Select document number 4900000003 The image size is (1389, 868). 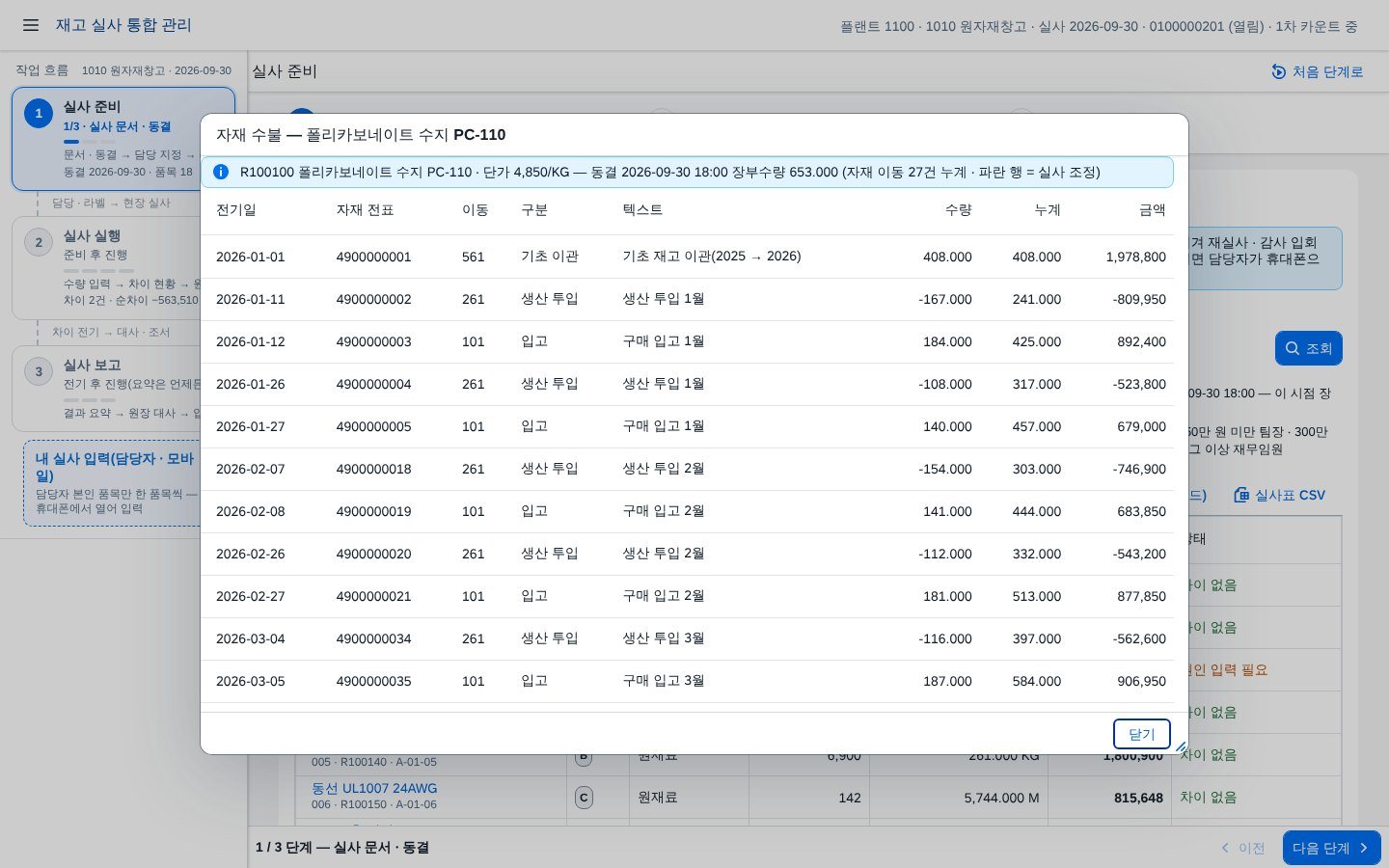[374, 341]
